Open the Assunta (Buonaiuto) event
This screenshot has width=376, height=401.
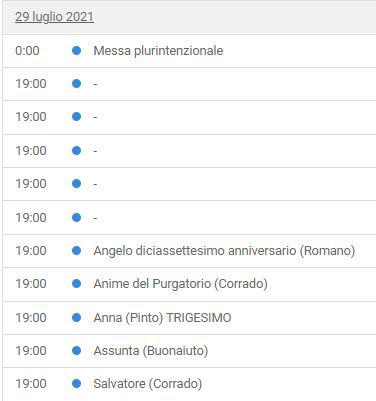pos(151,351)
